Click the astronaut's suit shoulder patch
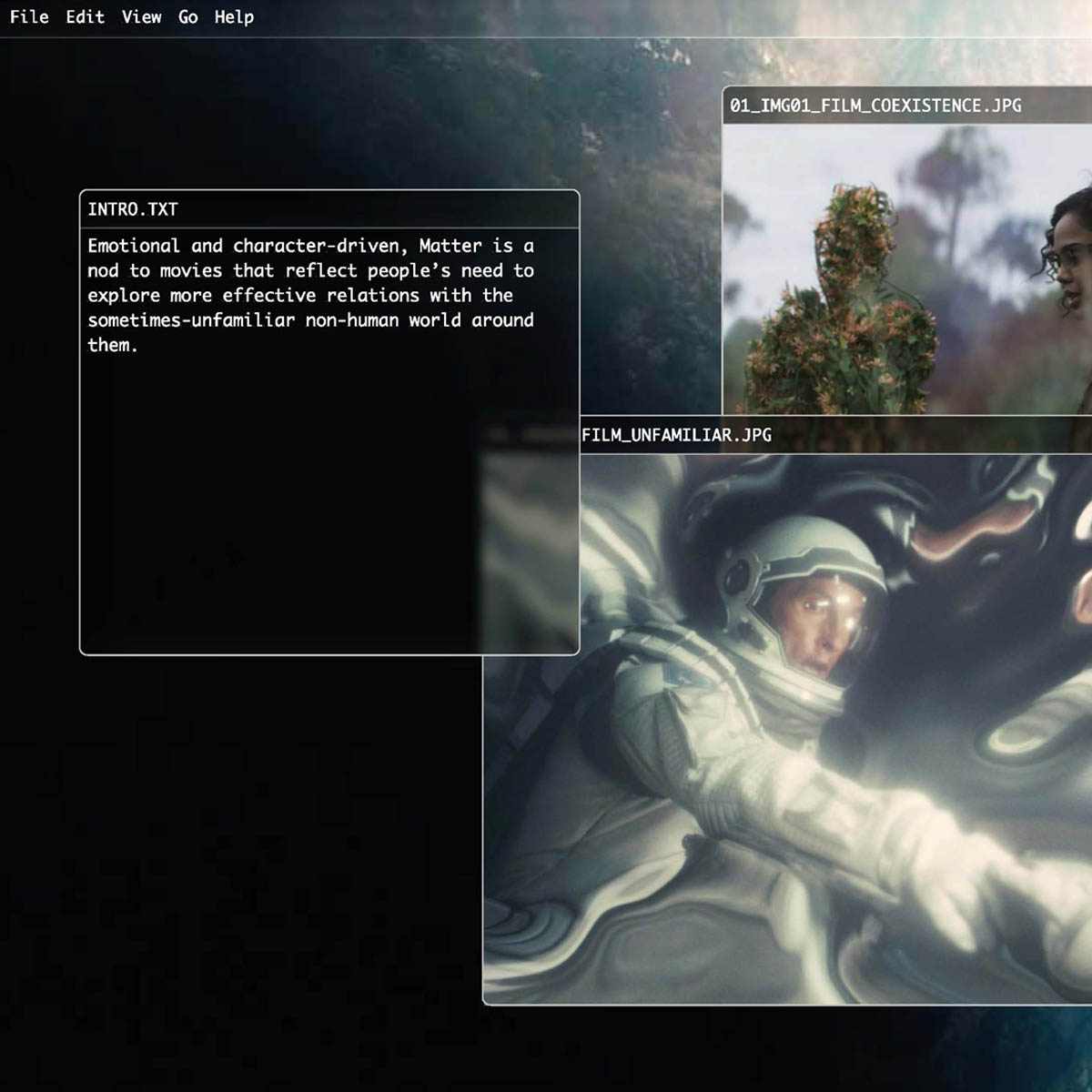Screen dimensions: 1092x1092 click(x=681, y=675)
